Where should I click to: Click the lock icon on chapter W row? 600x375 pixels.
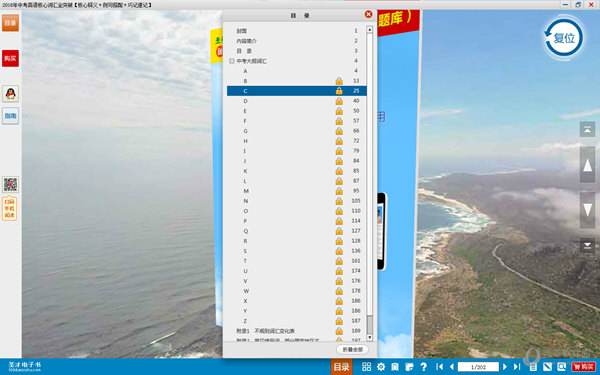[x=339, y=291]
